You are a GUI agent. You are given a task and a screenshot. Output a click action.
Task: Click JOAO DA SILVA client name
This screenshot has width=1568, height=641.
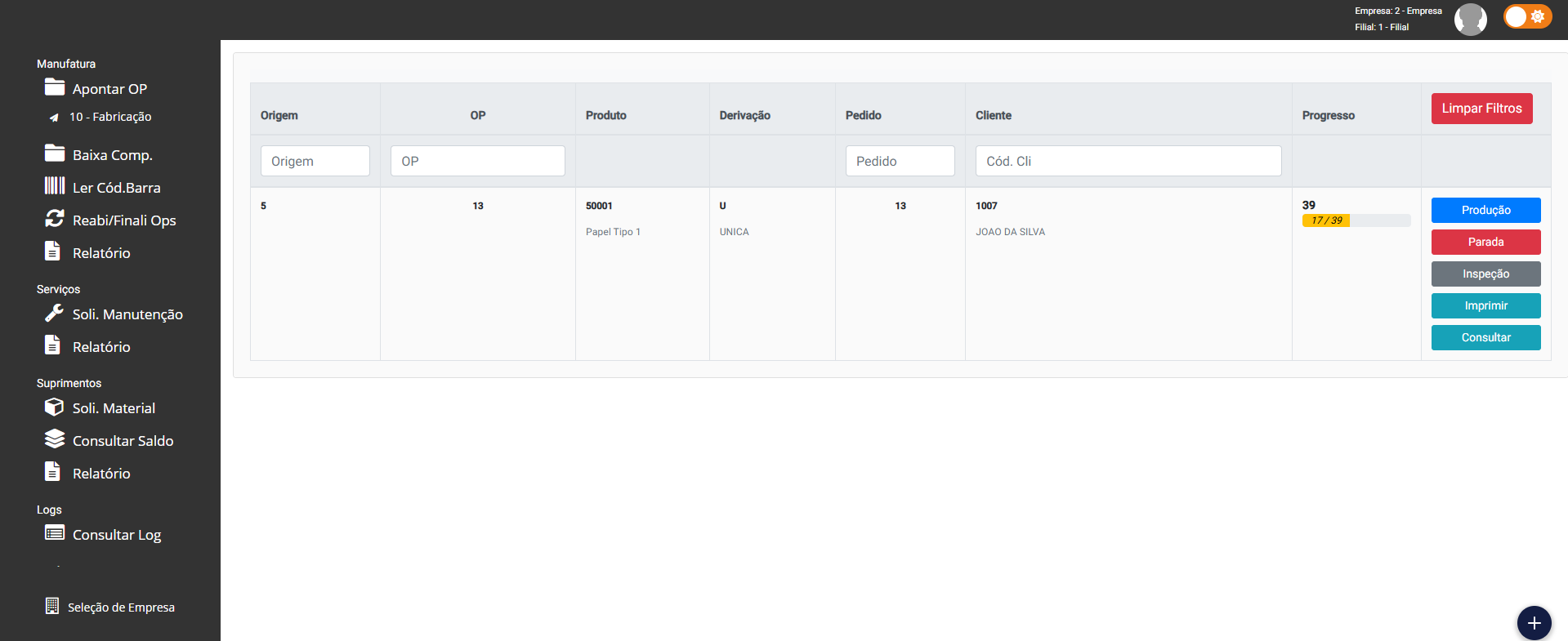coord(1011,232)
